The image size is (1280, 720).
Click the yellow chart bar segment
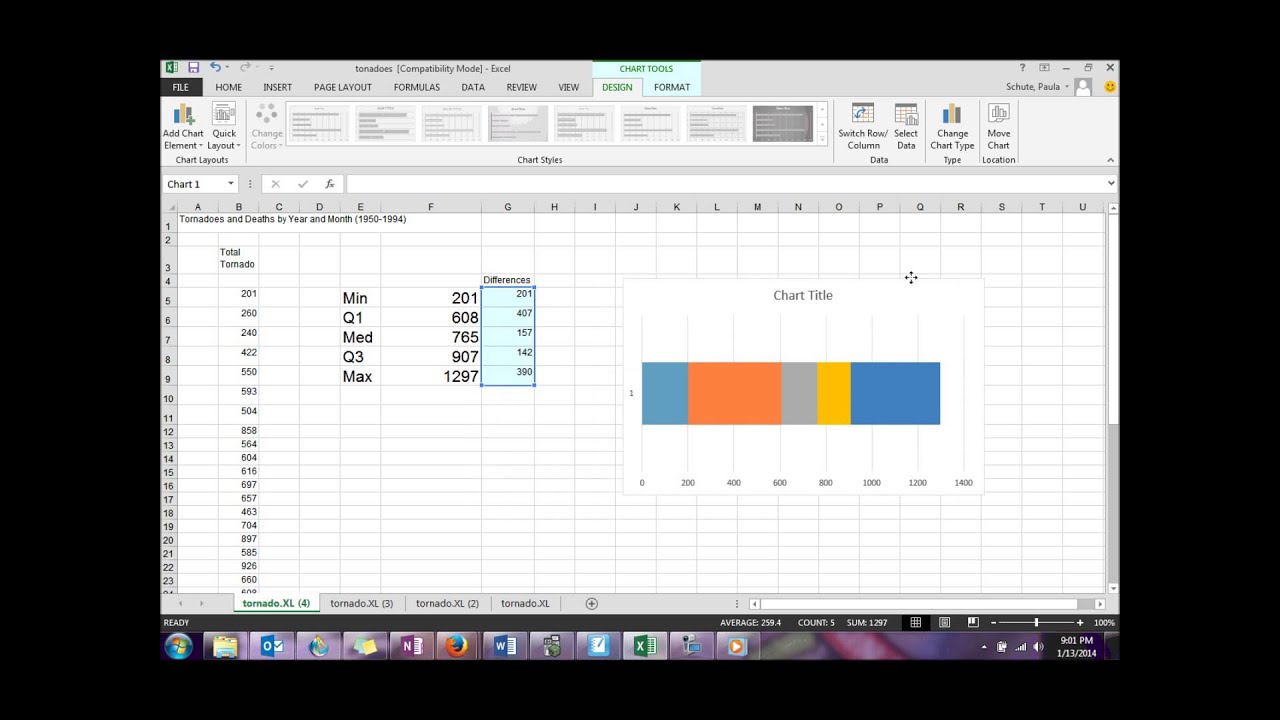pos(833,393)
